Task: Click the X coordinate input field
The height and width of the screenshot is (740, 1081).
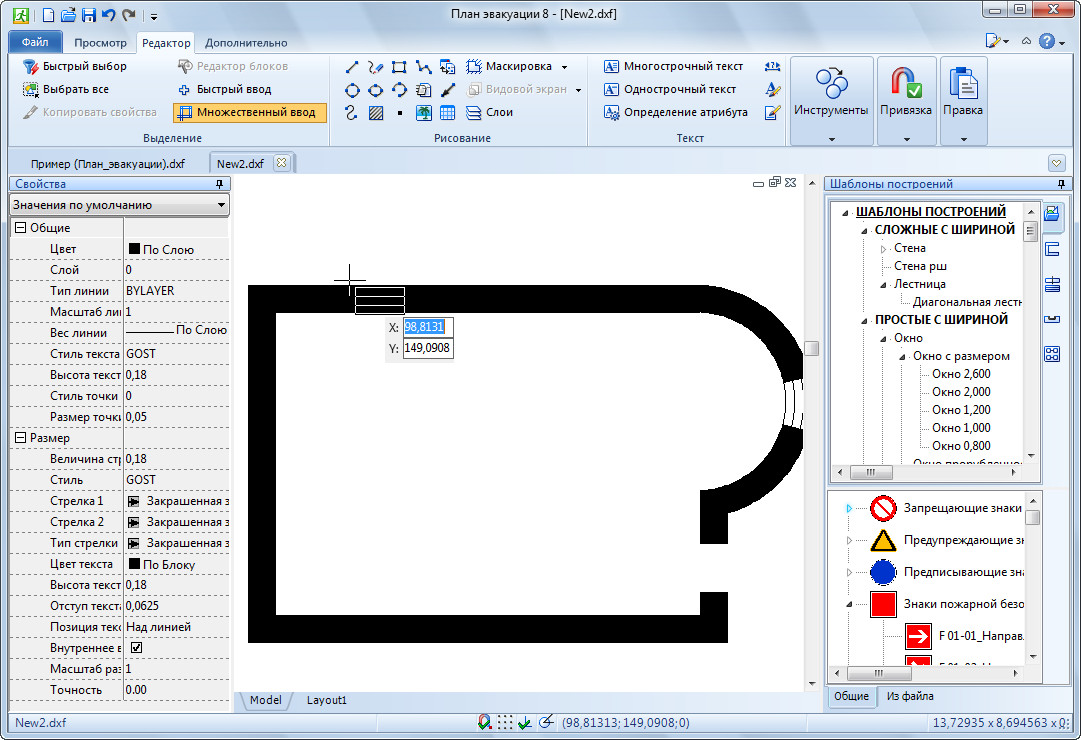Action: tap(427, 327)
